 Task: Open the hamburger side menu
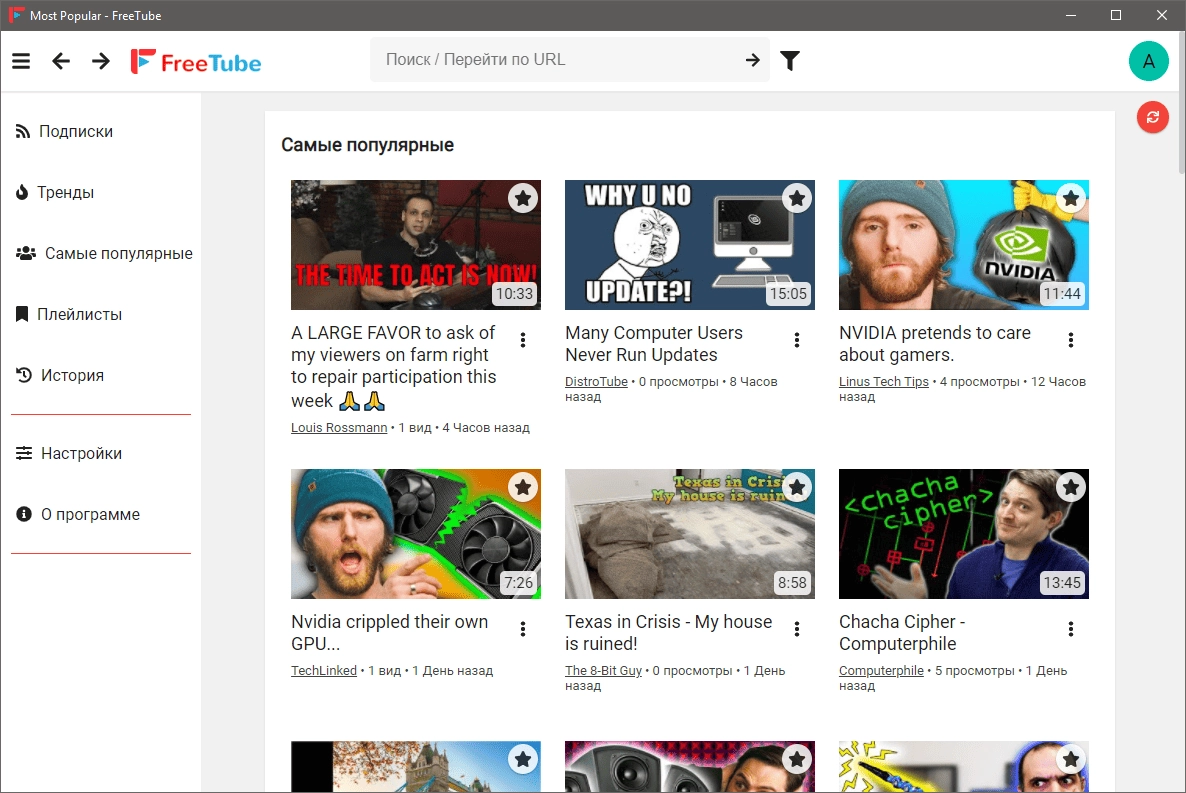click(x=21, y=61)
